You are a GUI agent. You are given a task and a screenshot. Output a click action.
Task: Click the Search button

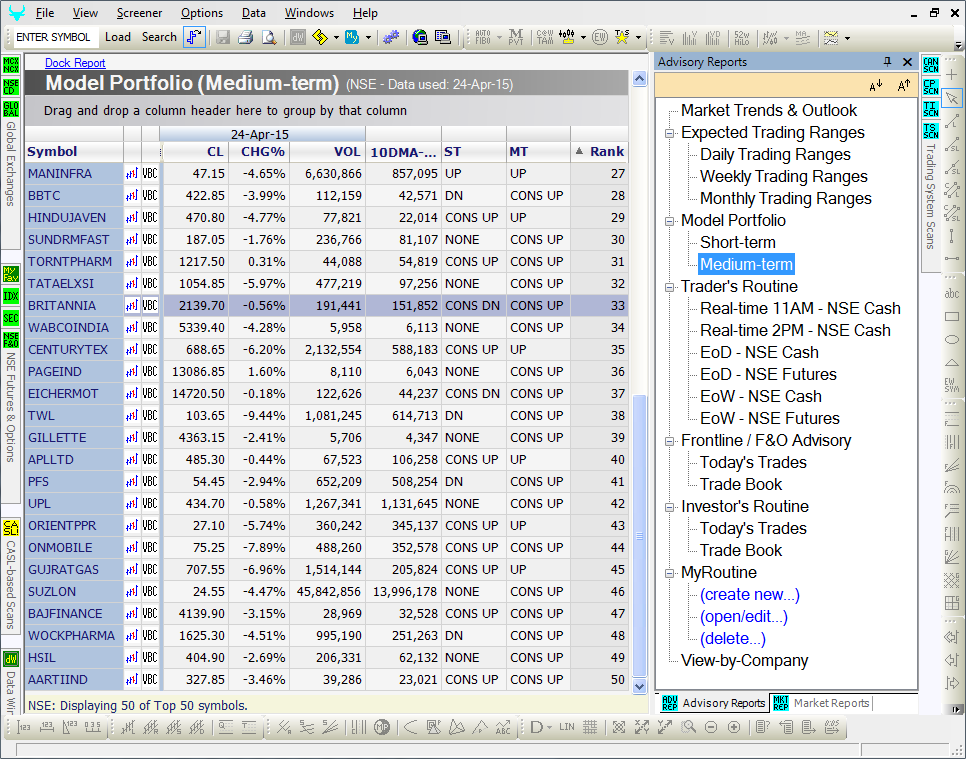click(159, 37)
